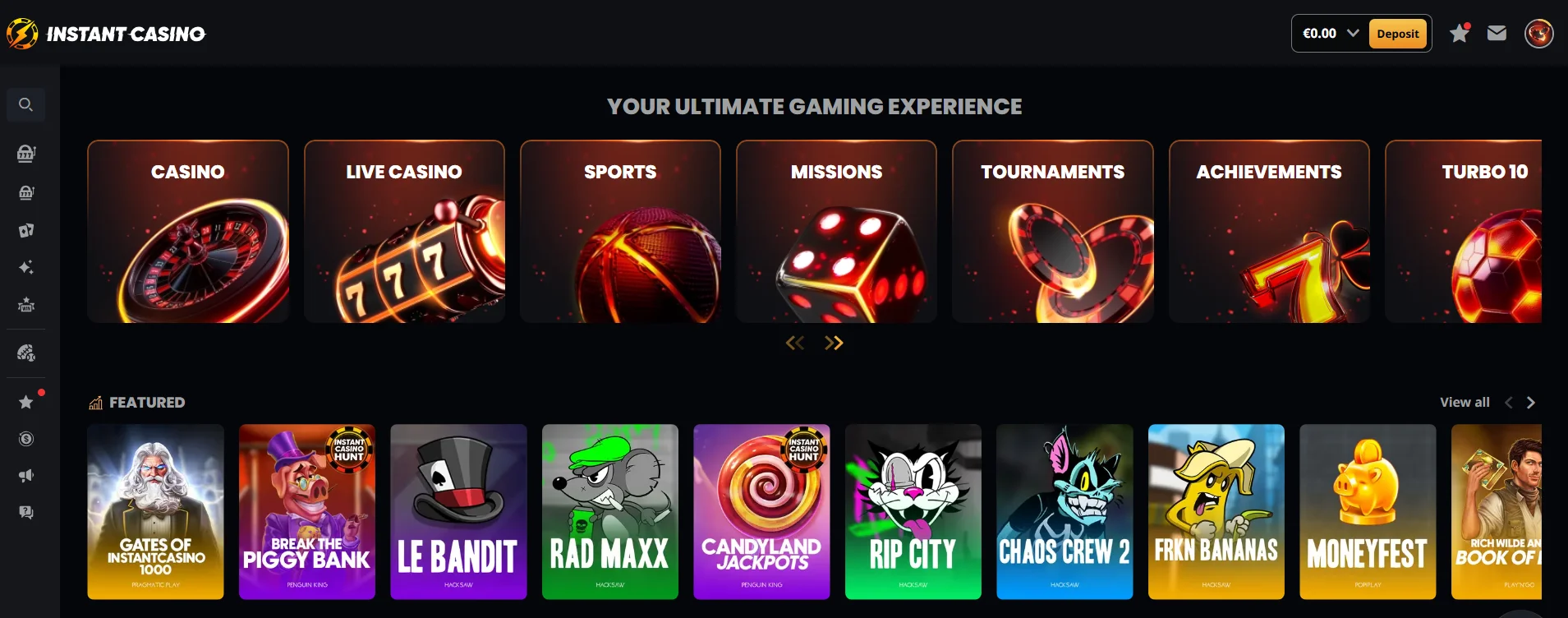Image resolution: width=1568 pixels, height=618 pixels.
Task: Expand the €0.00 balance dropdown
Action: tap(1330, 34)
